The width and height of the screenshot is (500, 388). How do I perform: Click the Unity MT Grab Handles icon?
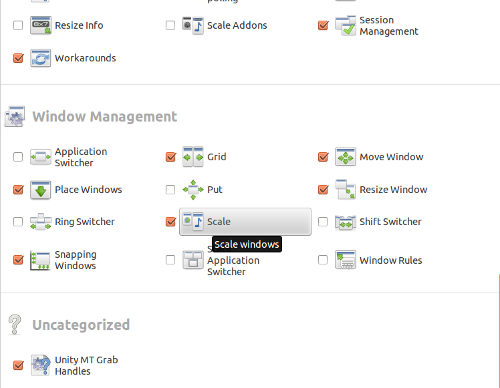click(x=41, y=365)
